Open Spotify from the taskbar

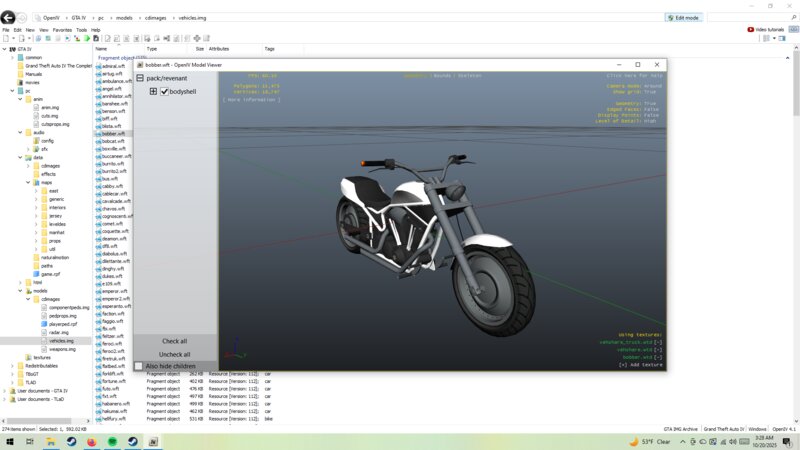coord(112,441)
